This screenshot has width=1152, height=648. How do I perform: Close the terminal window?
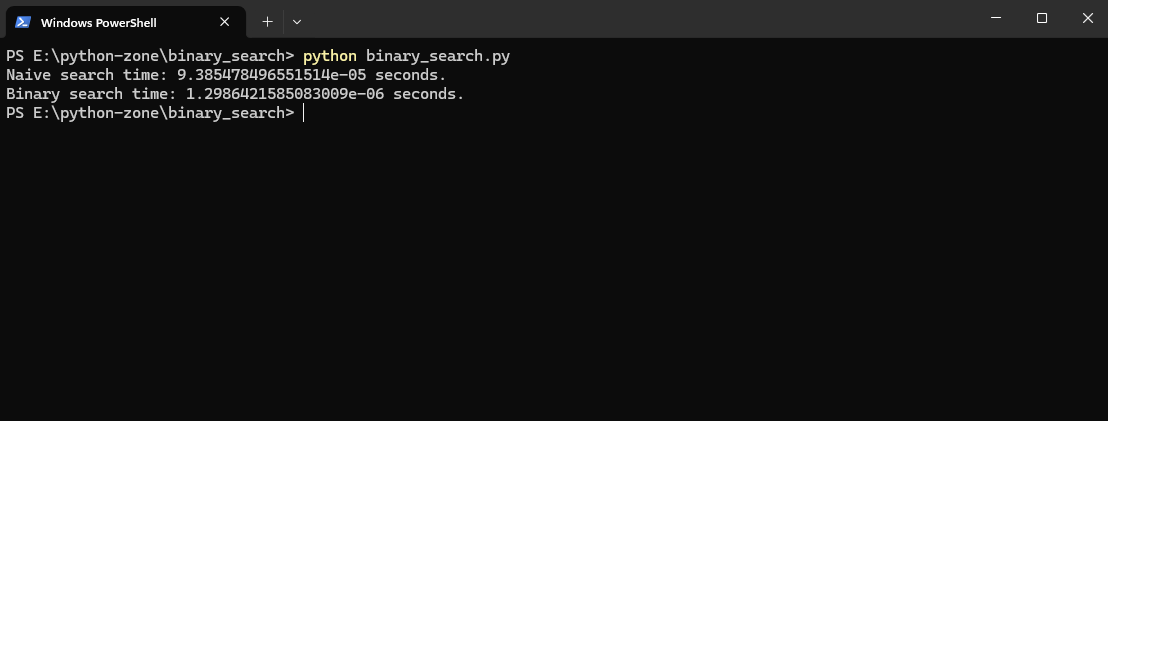1087,18
